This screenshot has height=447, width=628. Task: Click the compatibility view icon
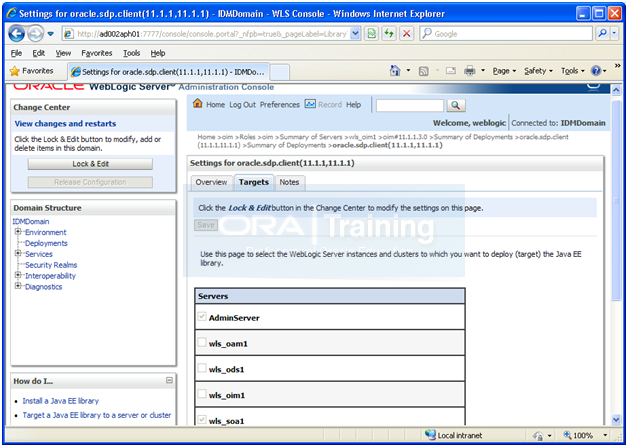(x=372, y=34)
